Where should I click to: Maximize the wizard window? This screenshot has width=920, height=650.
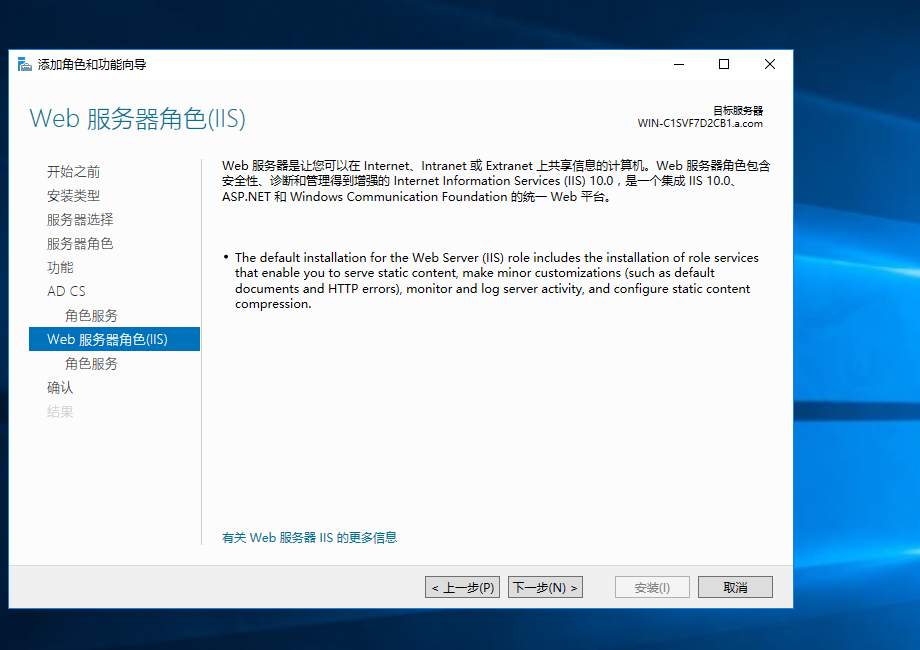[x=724, y=64]
